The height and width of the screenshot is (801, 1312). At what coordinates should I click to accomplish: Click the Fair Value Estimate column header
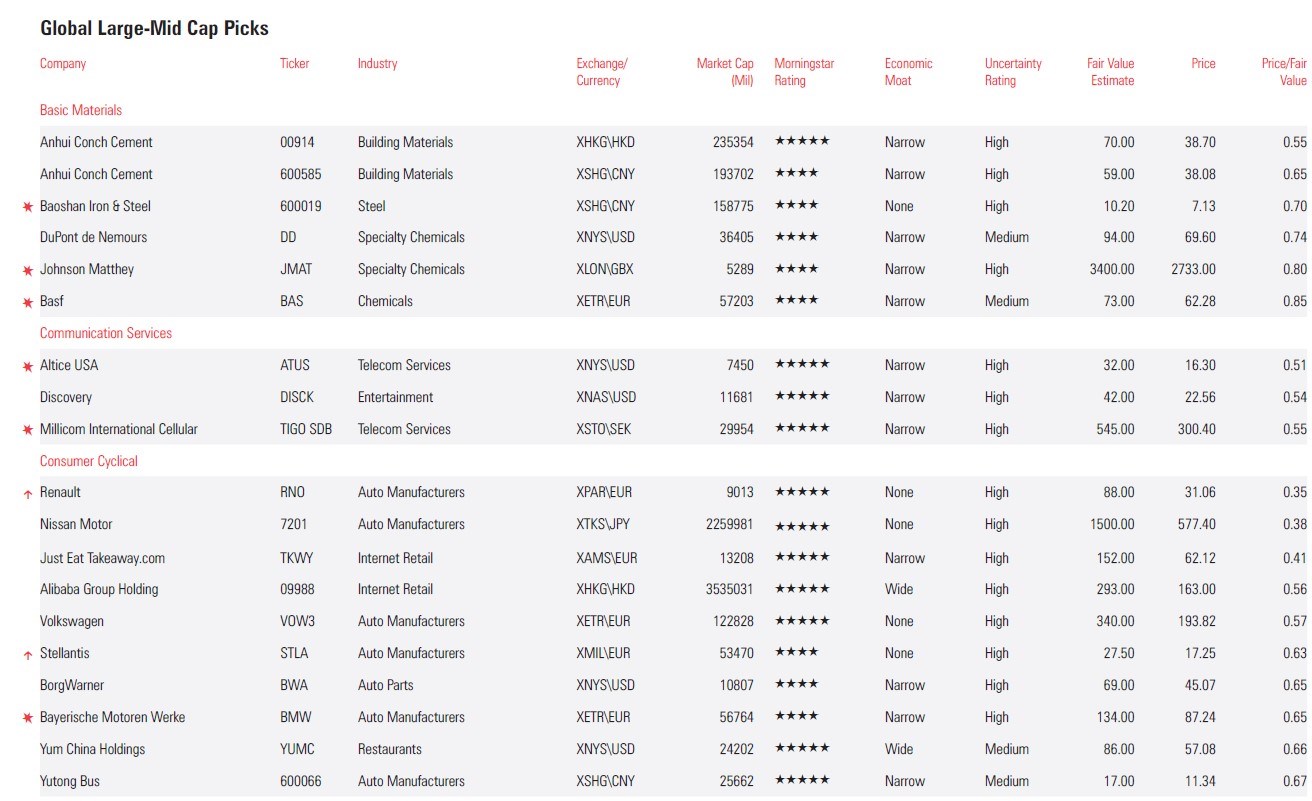1110,72
